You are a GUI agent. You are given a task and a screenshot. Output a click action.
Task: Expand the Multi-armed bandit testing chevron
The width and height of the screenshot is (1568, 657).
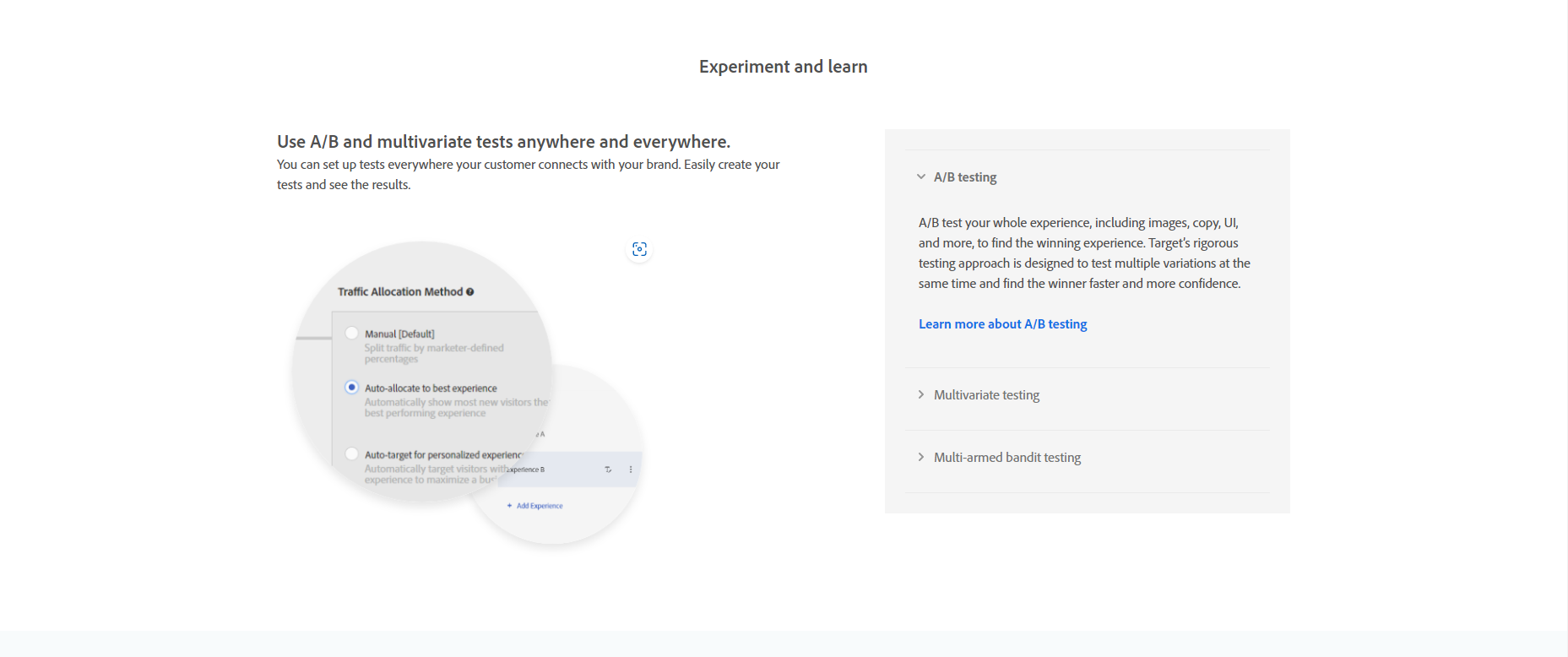pos(921,458)
